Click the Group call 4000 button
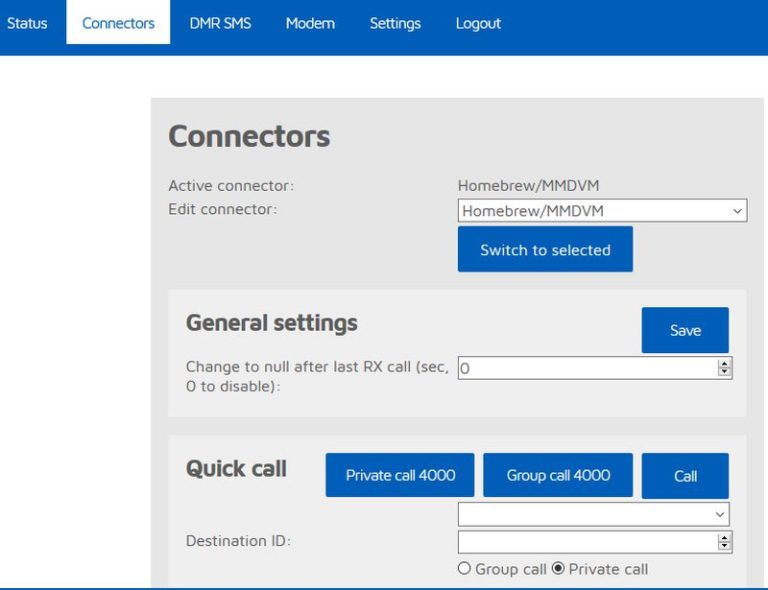 click(x=558, y=475)
